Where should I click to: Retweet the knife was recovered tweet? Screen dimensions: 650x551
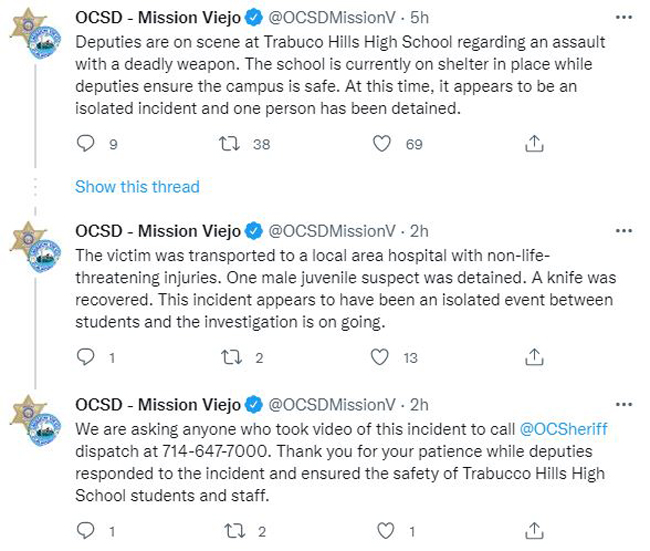(231, 357)
